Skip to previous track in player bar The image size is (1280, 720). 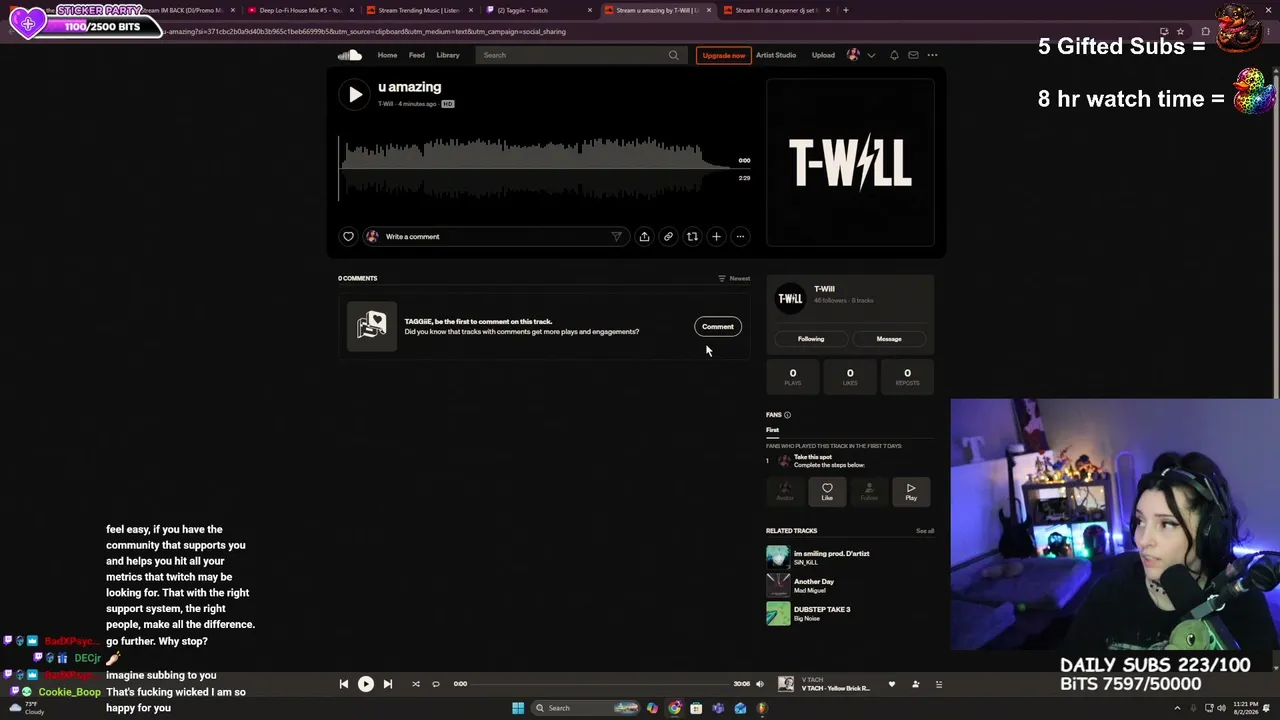click(343, 684)
